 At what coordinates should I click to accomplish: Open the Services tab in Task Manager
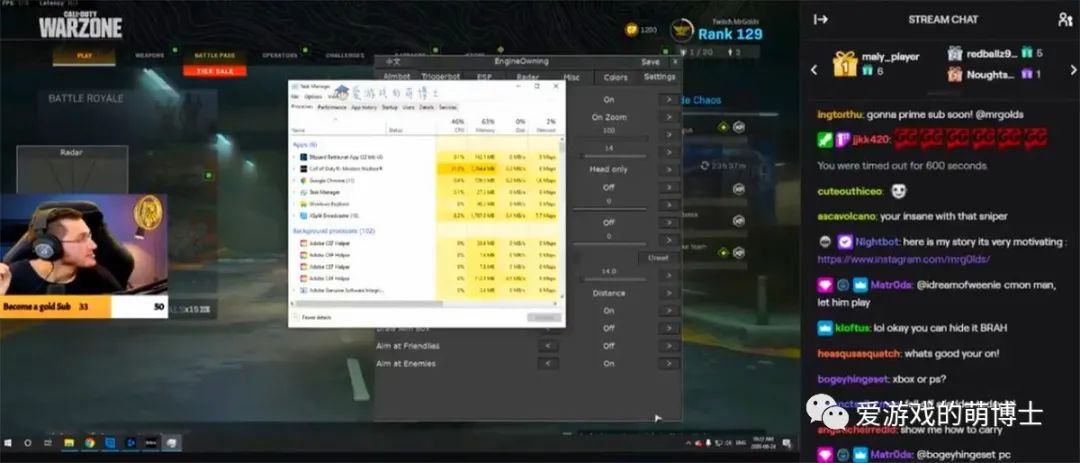click(x=448, y=107)
